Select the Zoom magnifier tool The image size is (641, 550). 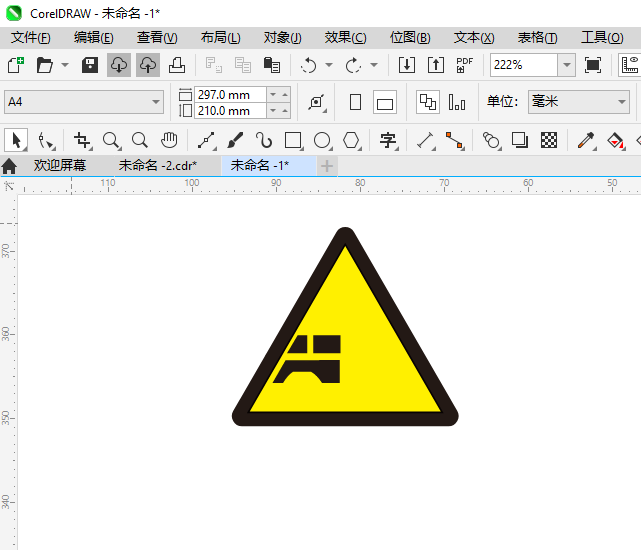point(111,141)
